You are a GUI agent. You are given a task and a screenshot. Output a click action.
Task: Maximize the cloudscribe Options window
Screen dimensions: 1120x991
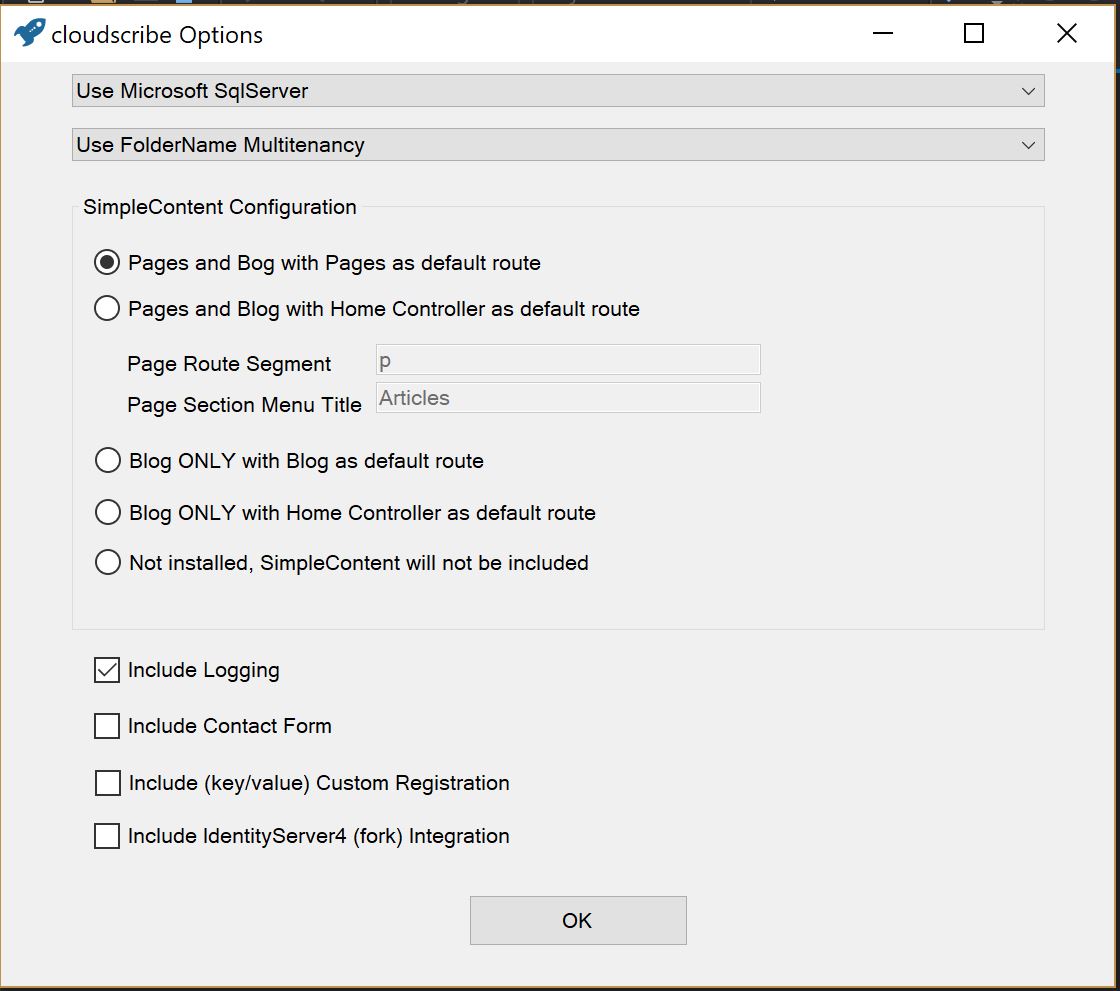[x=974, y=33]
